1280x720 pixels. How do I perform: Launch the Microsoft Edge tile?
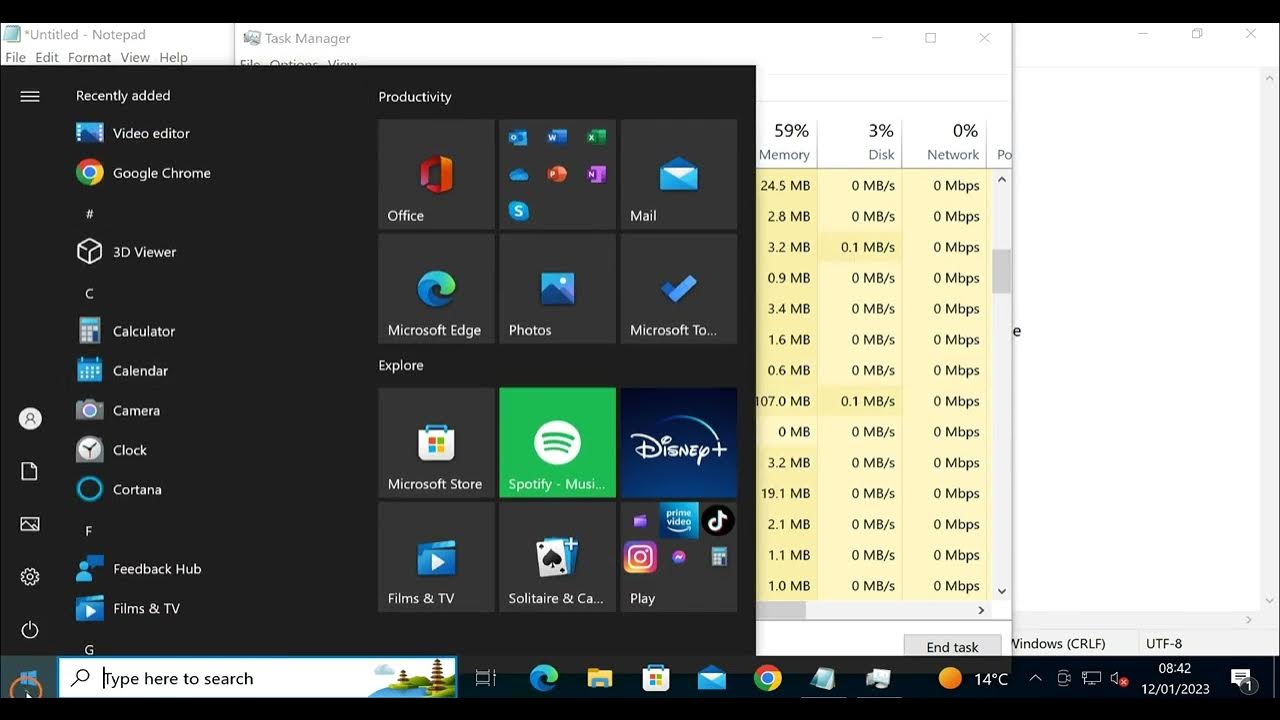tap(436, 288)
